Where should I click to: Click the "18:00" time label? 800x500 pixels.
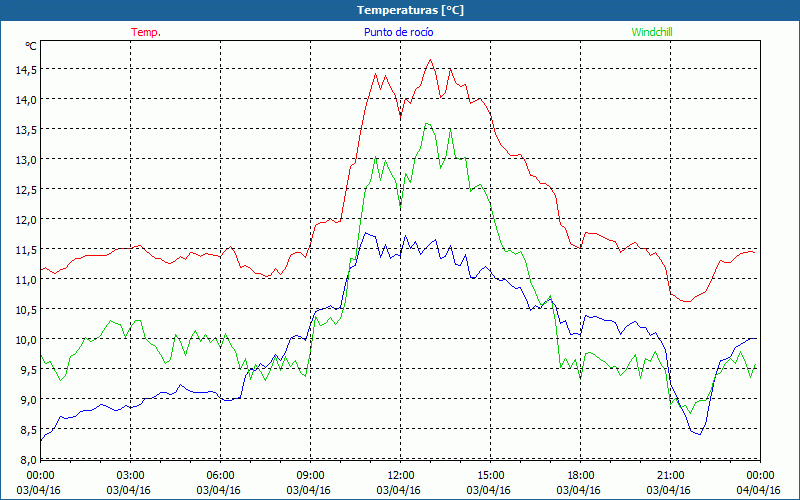(x=581, y=476)
